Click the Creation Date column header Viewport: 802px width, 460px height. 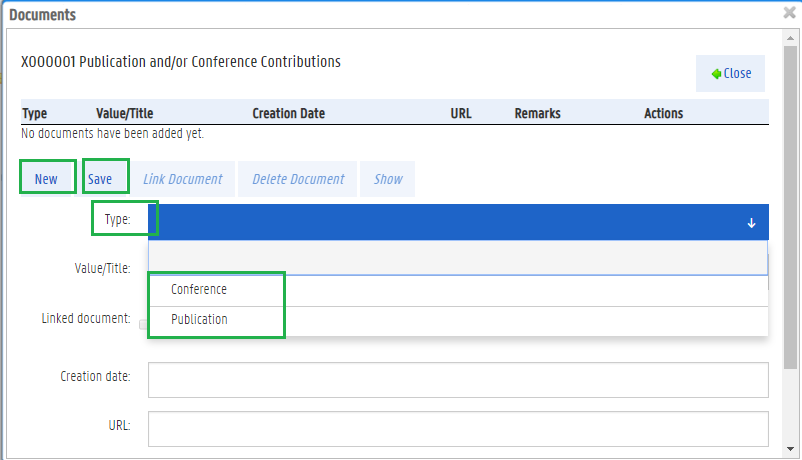pos(288,114)
